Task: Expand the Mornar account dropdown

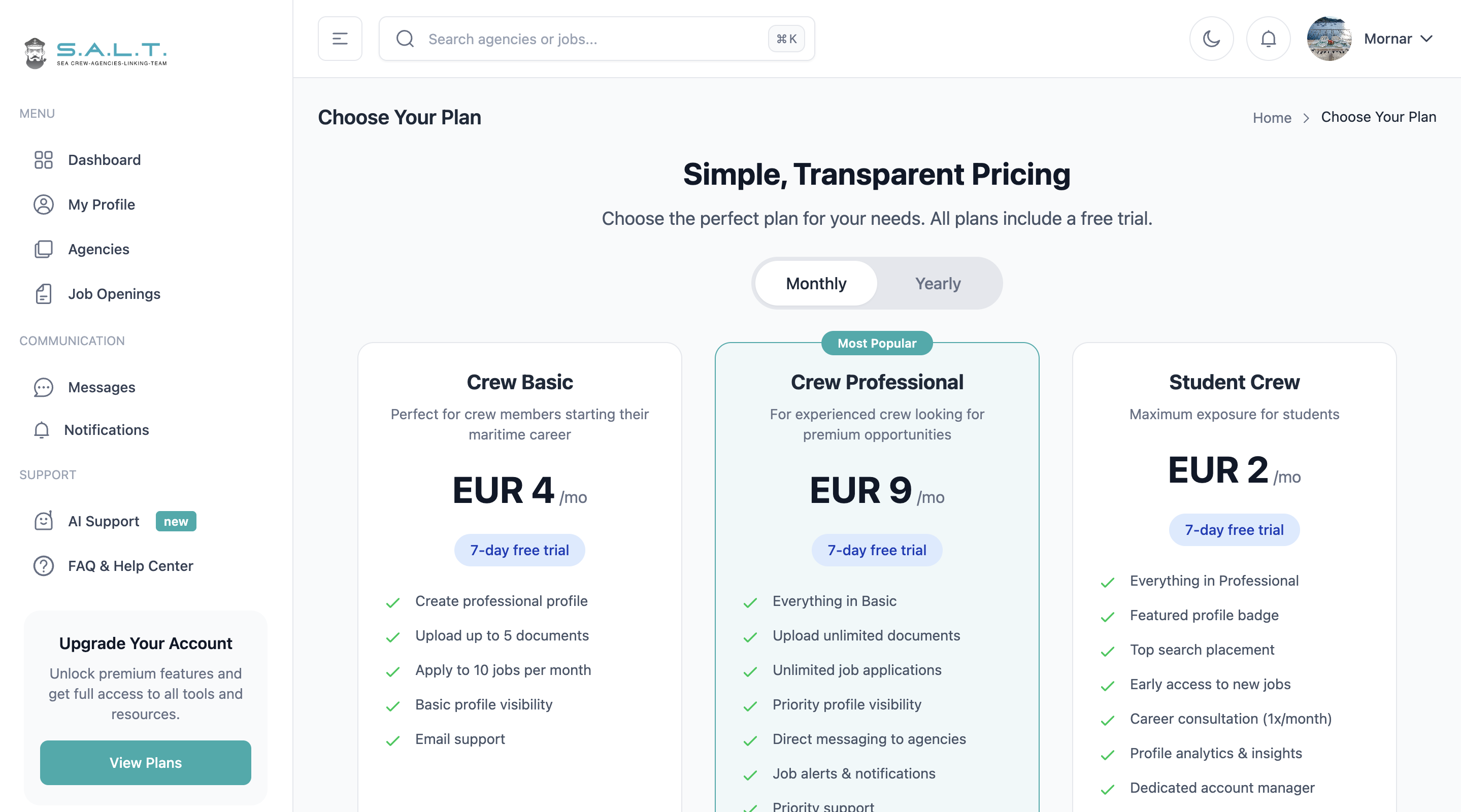Action: 1399,39
